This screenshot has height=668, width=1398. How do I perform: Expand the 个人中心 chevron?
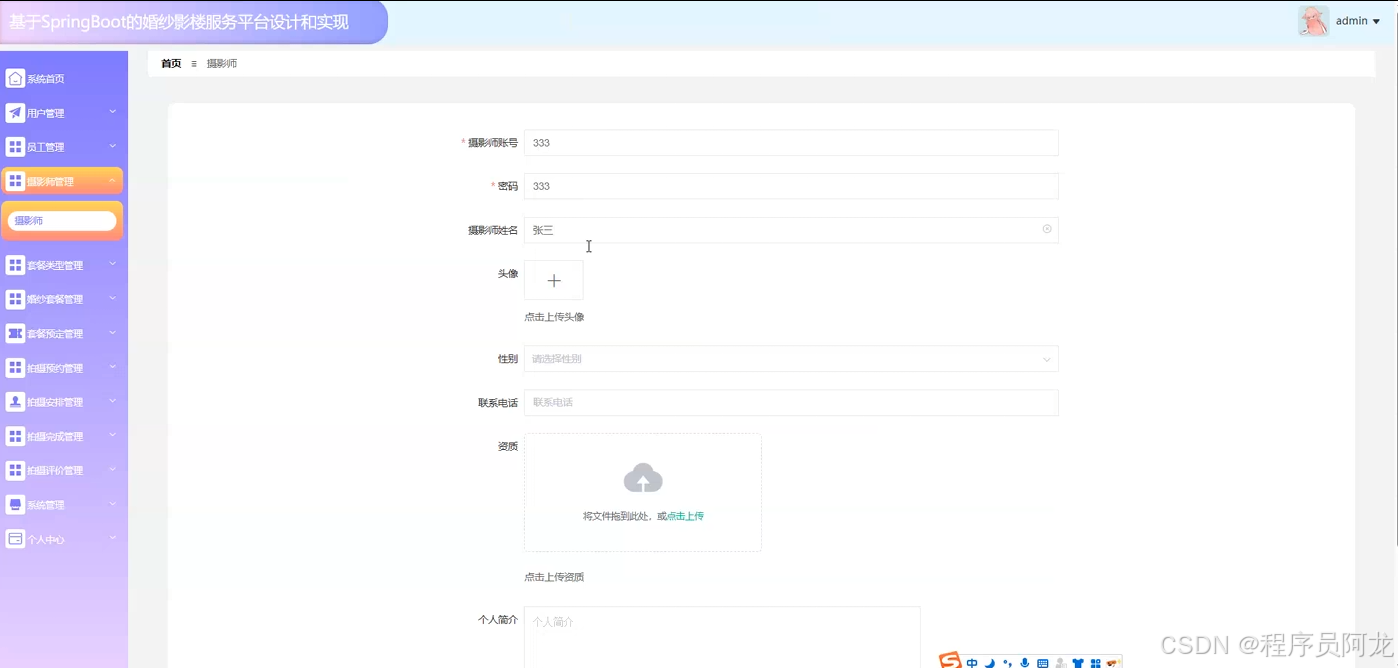click(113, 538)
